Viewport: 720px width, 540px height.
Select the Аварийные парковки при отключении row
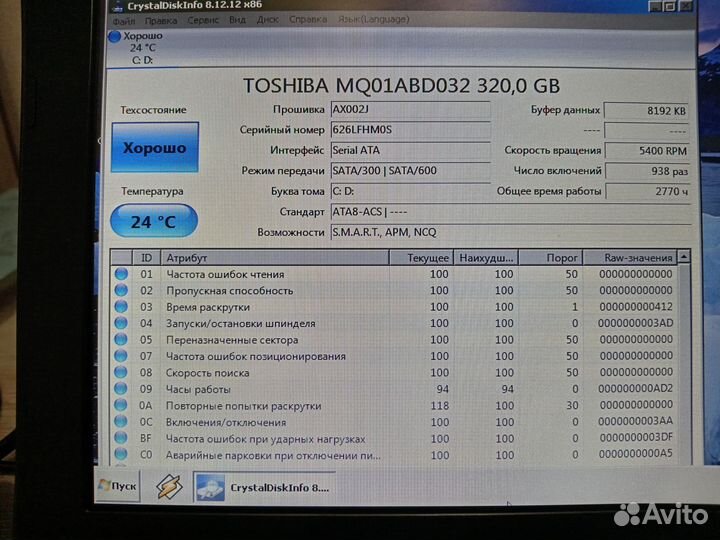(x=394, y=455)
